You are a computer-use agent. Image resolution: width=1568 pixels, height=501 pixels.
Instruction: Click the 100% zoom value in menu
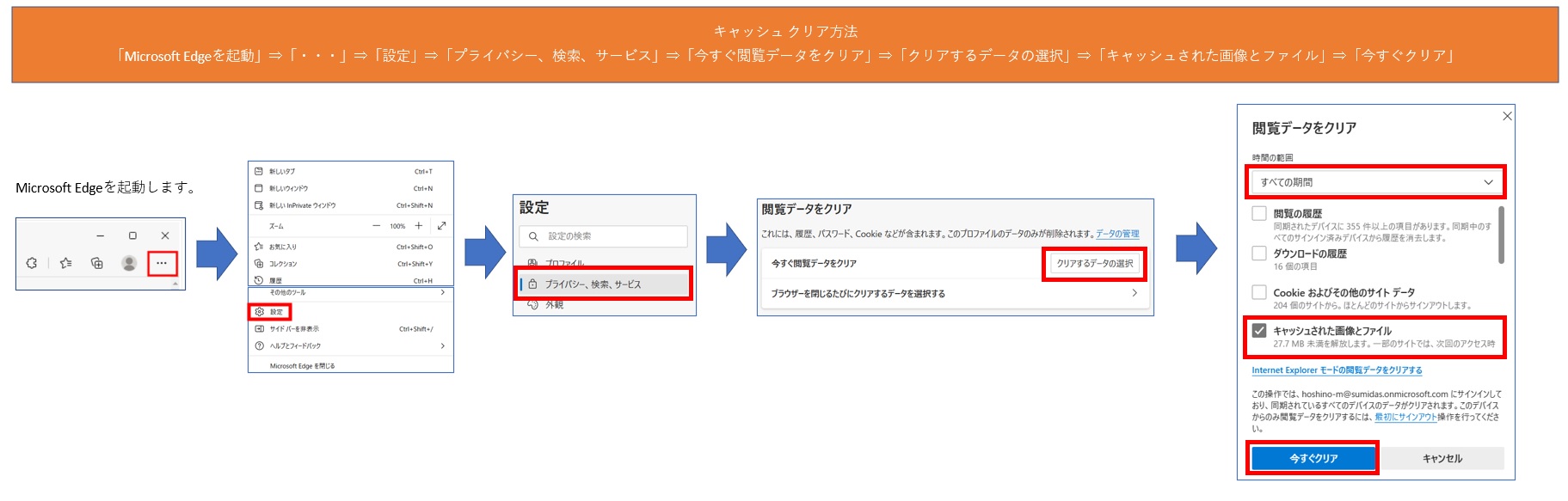coord(397,226)
